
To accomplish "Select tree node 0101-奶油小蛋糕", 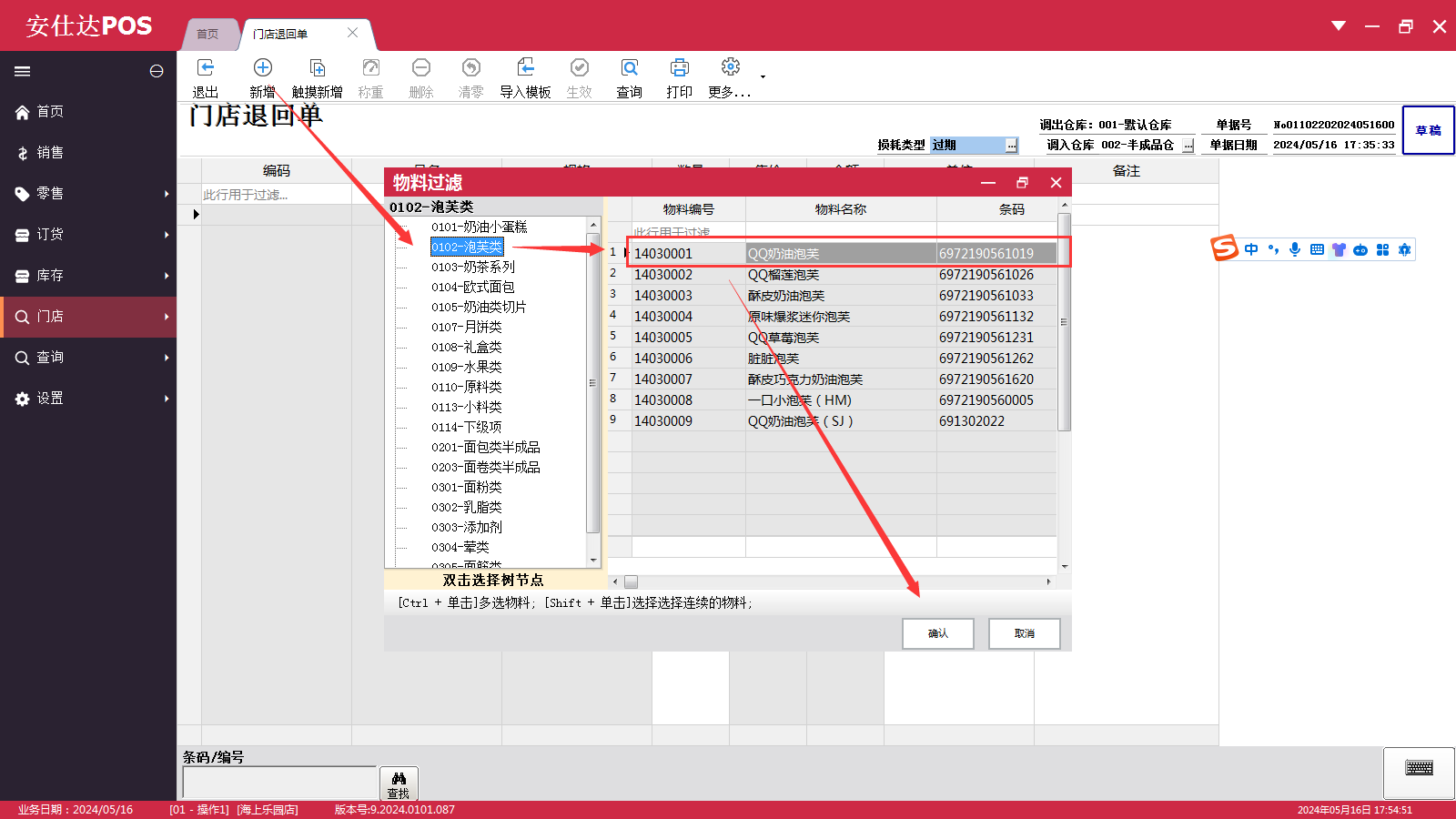I will coord(480,227).
